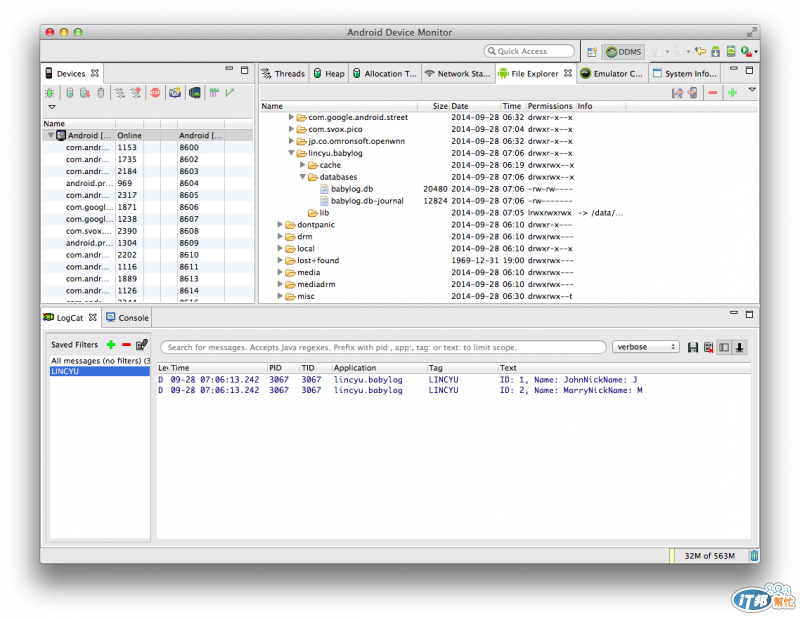Switch to the Heap tab
The height and width of the screenshot is (619, 800).
329,74
